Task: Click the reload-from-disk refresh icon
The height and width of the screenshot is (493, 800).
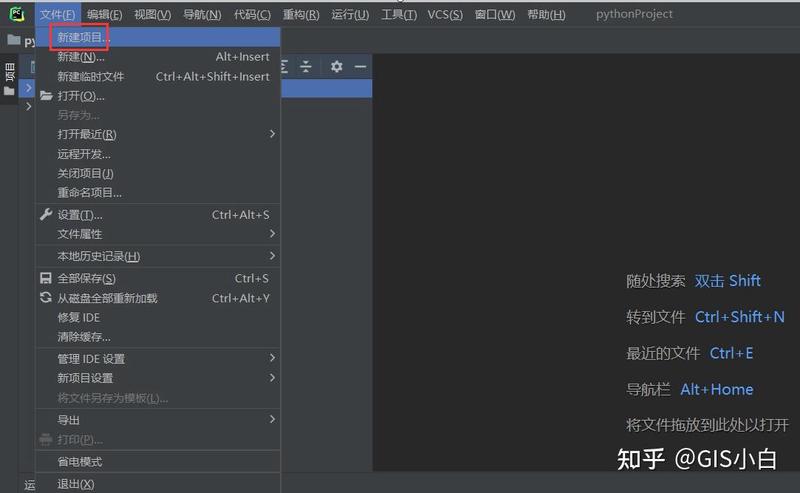Action: [45, 298]
